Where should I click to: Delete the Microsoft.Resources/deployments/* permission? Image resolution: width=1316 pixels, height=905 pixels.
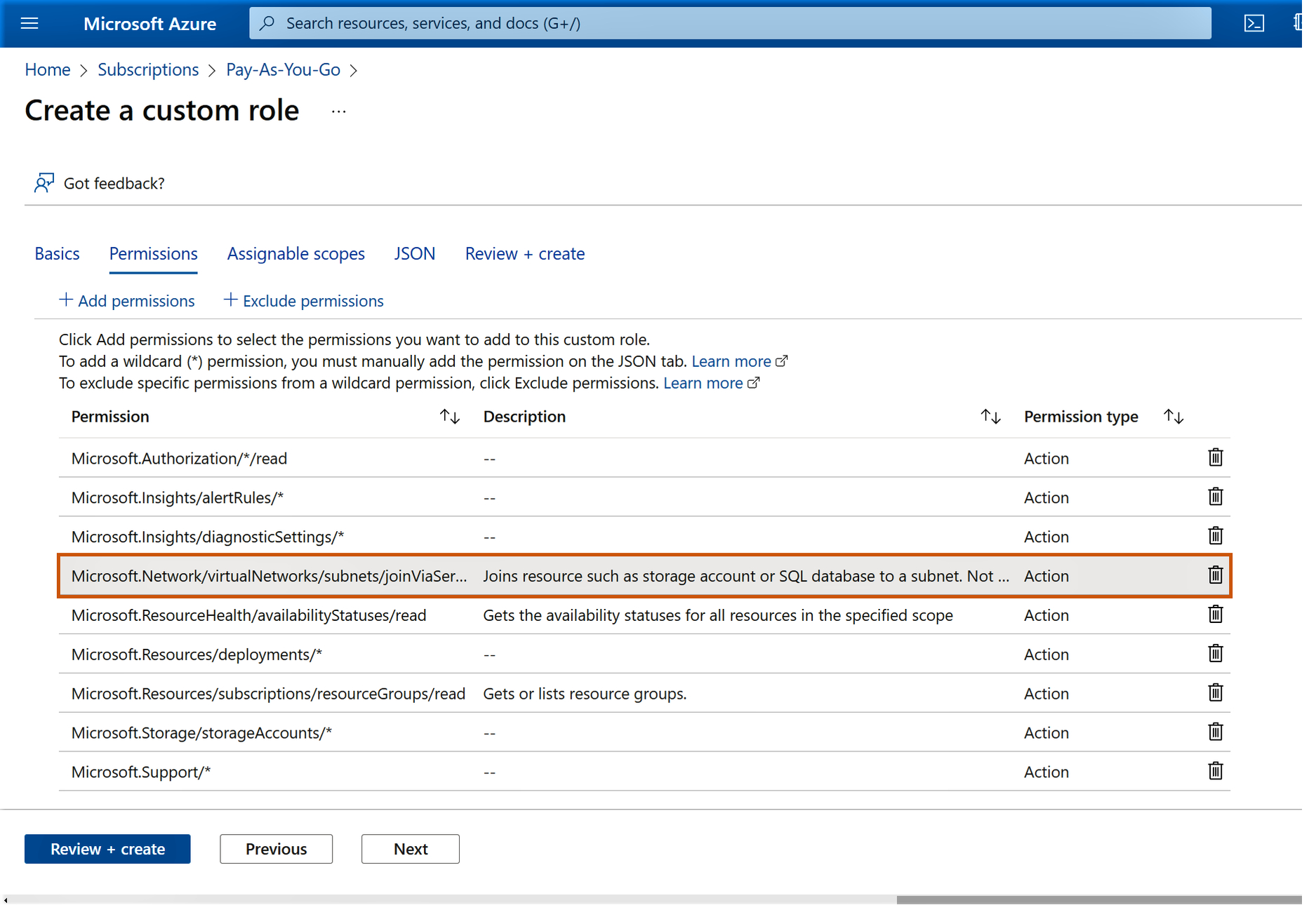pos(1215,654)
